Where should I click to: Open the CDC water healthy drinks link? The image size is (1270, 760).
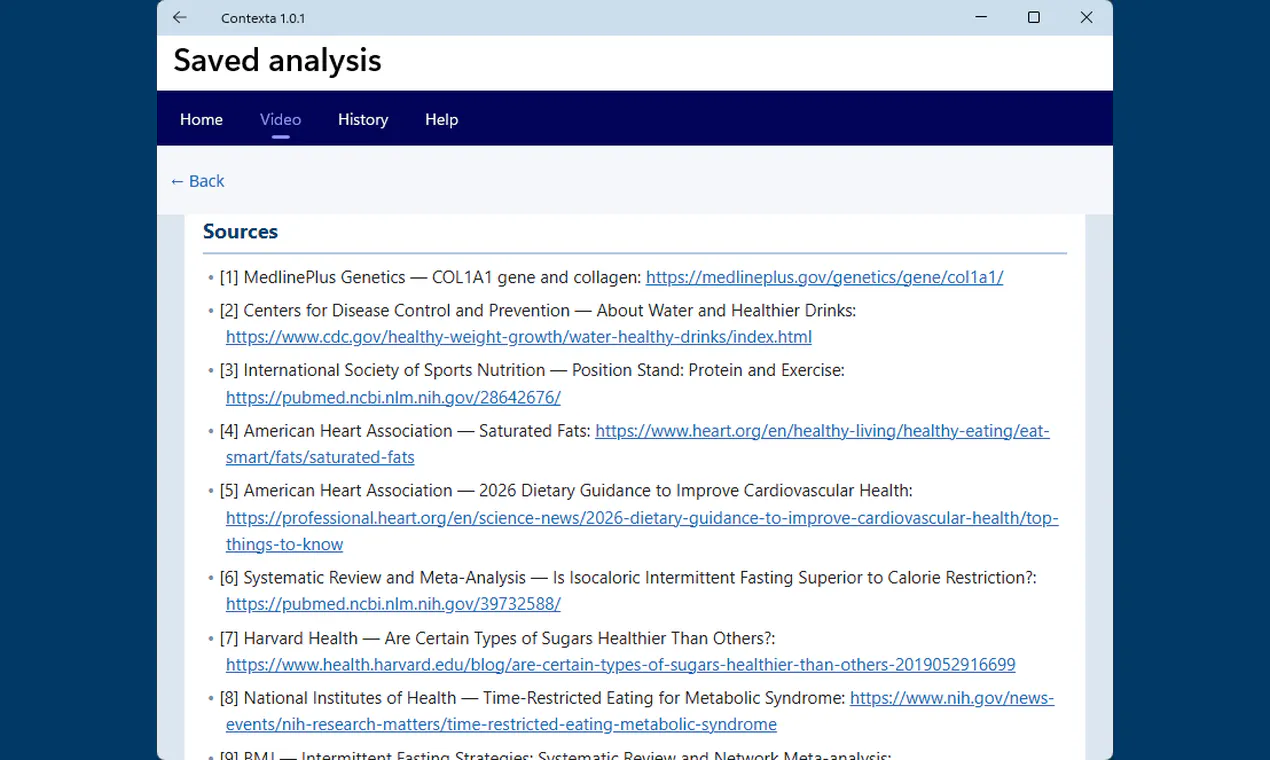(x=519, y=337)
